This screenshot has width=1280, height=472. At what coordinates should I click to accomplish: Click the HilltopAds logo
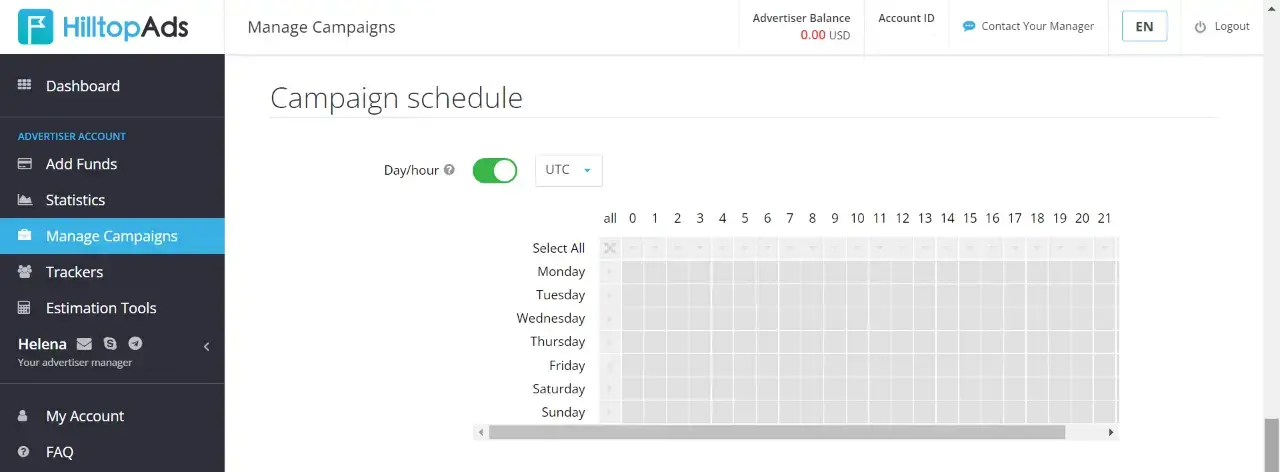103,27
